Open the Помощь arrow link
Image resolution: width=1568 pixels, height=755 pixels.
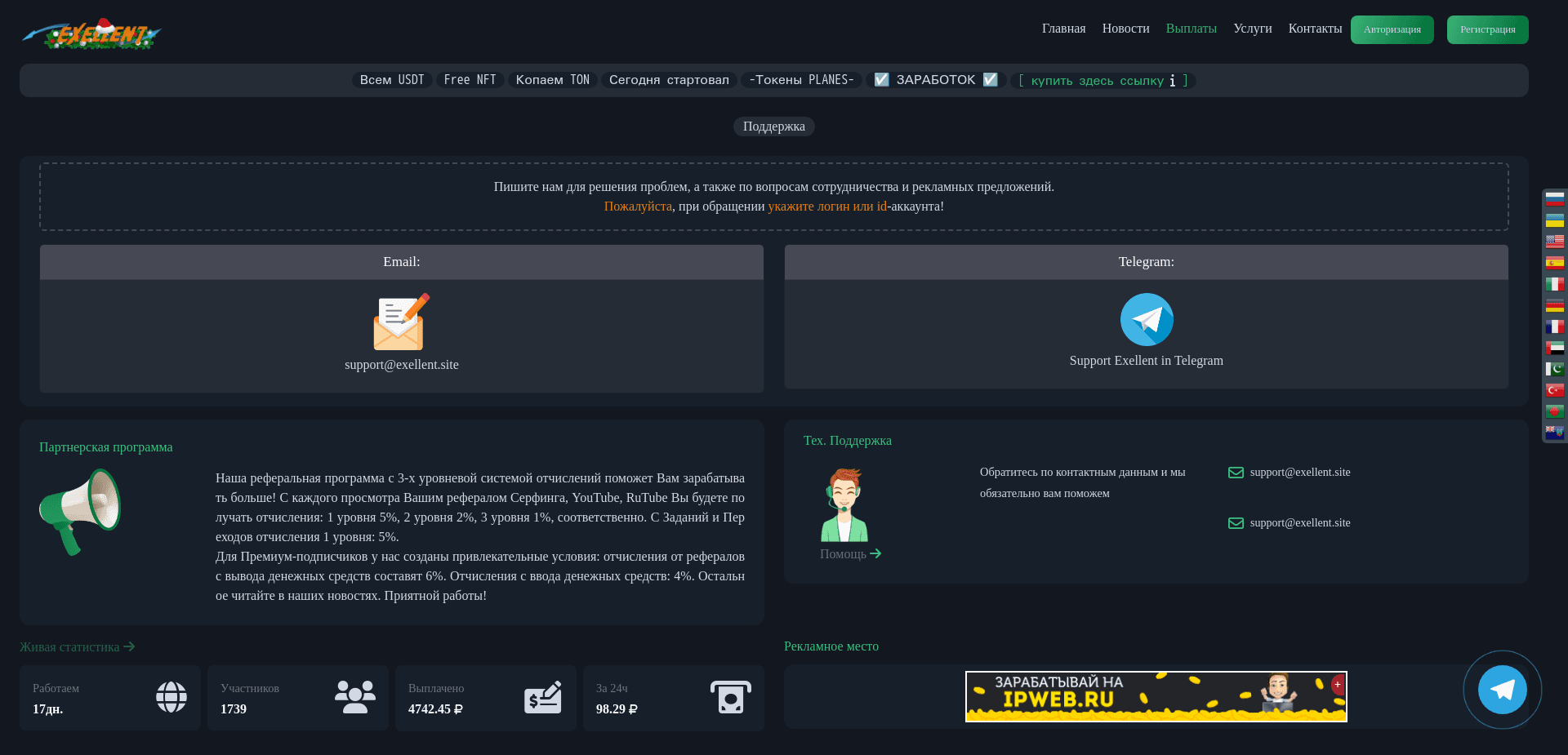coord(849,553)
